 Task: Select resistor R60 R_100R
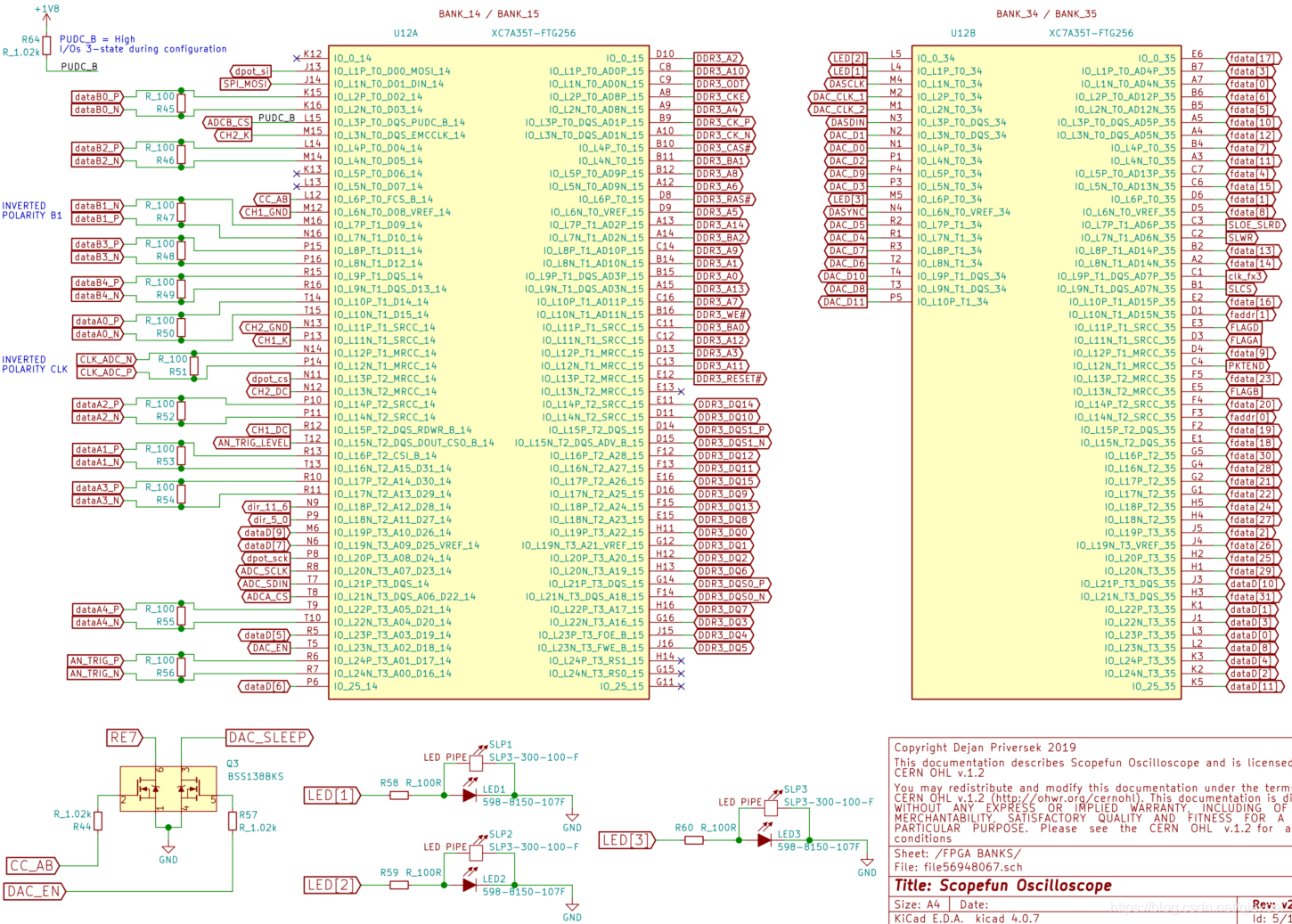[694, 840]
